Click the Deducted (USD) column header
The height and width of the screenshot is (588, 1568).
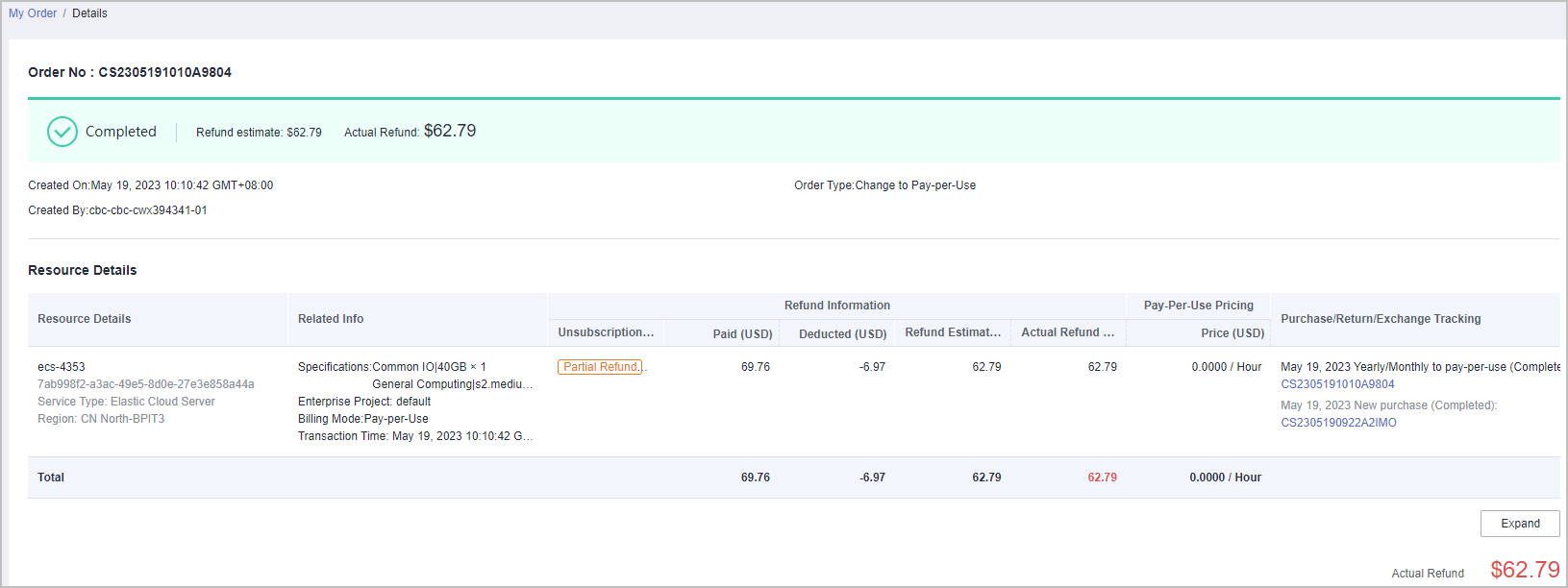click(x=842, y=333)
